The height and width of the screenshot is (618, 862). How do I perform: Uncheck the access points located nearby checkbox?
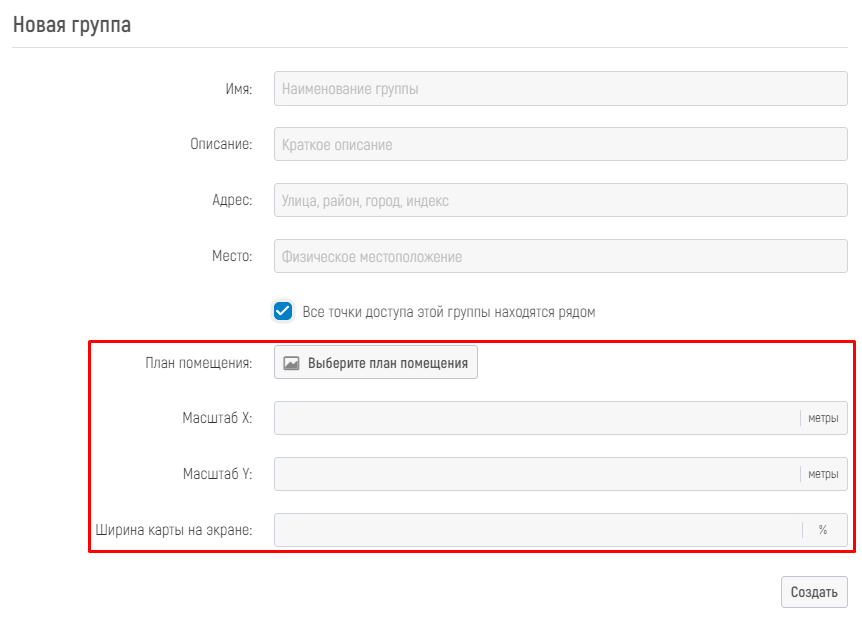tap(283, 311)
